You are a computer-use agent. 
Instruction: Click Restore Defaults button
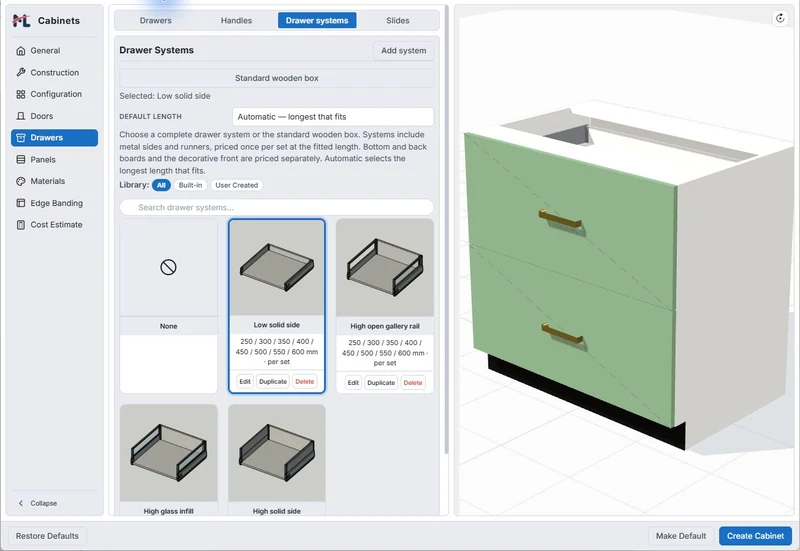pyautogui.click(x=47, y=536)
